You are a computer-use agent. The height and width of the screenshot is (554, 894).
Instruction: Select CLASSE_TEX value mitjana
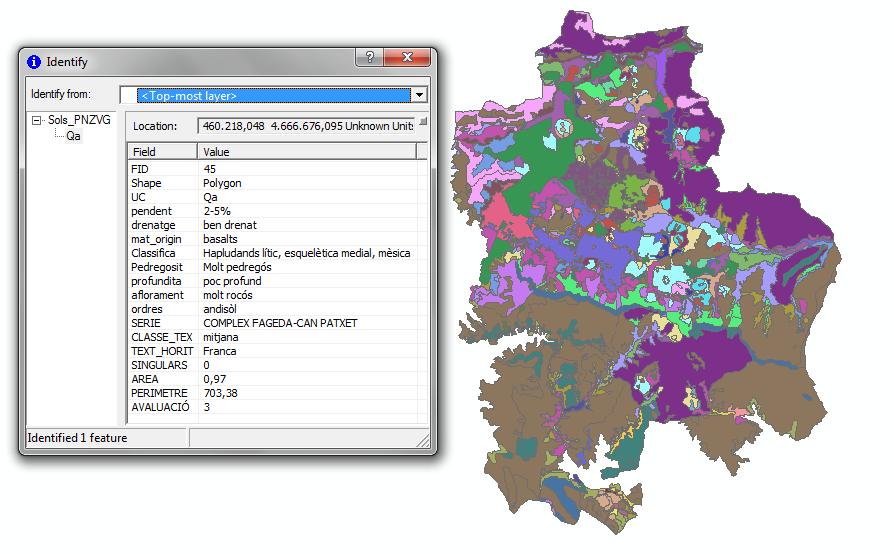pyautogui.click(x=221, y=337)
